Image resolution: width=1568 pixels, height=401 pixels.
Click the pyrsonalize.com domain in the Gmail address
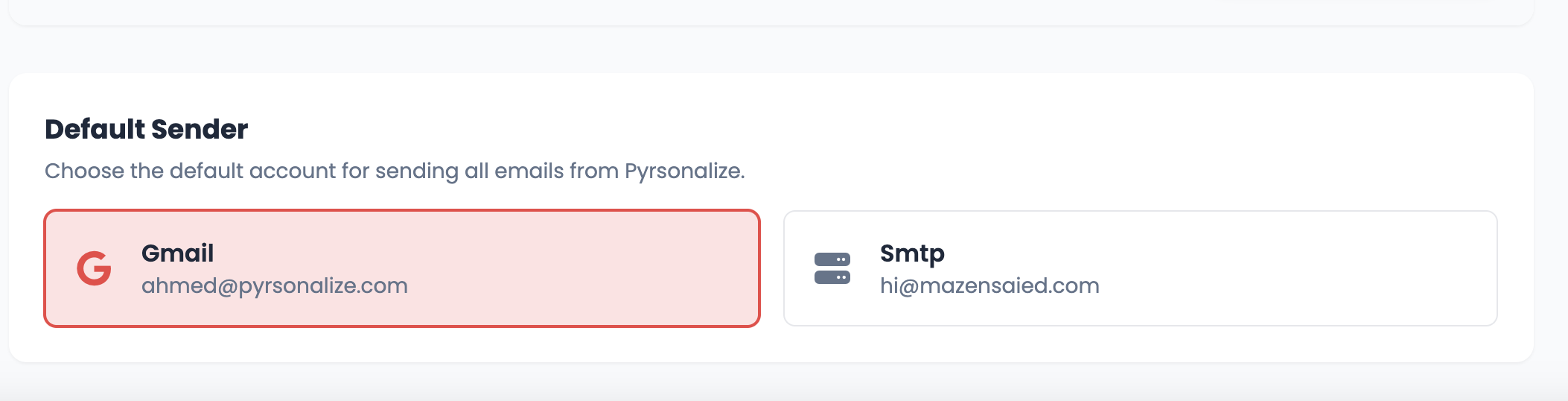322,286
